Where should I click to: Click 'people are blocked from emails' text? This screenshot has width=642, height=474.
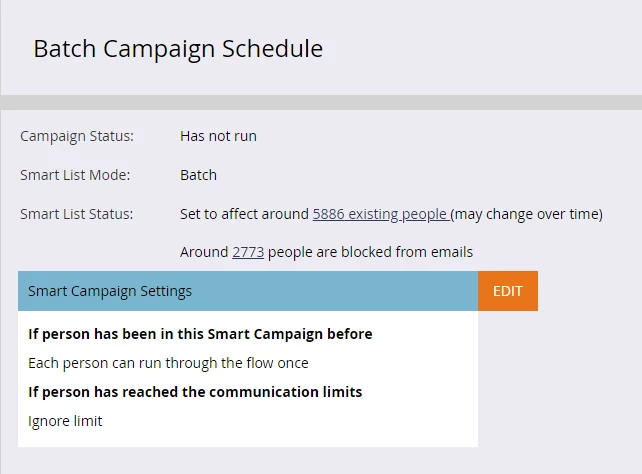click(x=370, y=252)
